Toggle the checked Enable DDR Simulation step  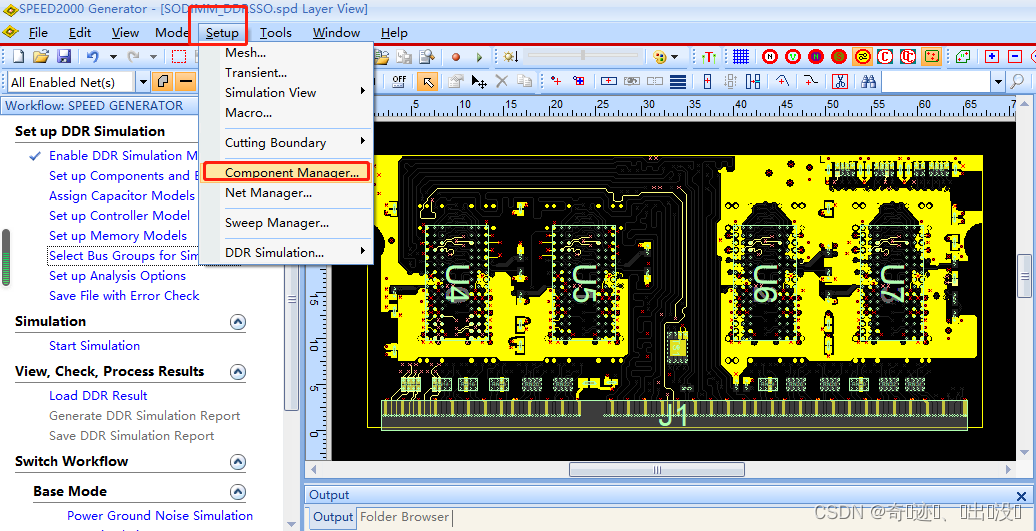coord(124,156)
